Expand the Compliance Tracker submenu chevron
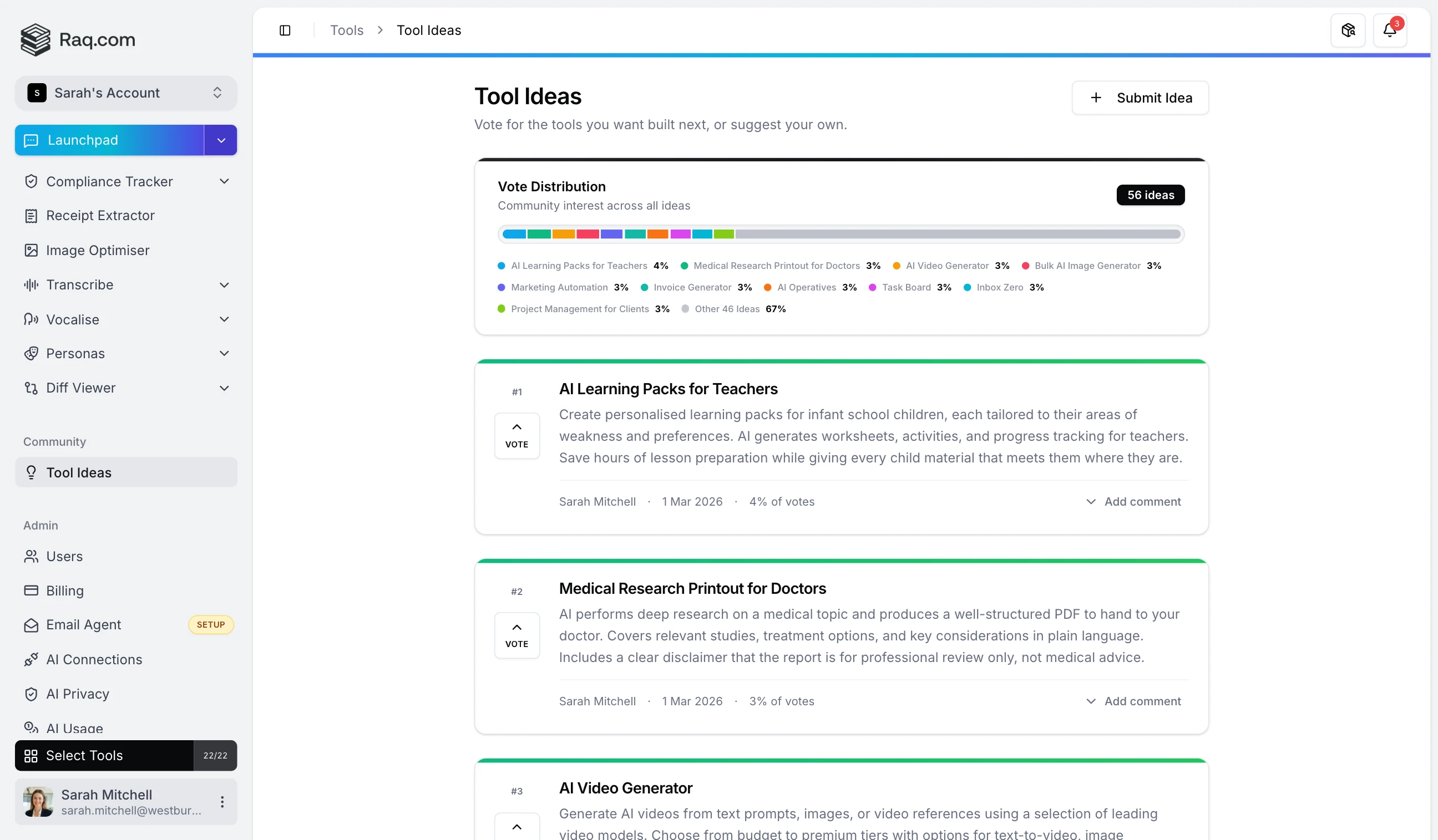This screenshot has width=1438, height=840. tap(224, 181)
